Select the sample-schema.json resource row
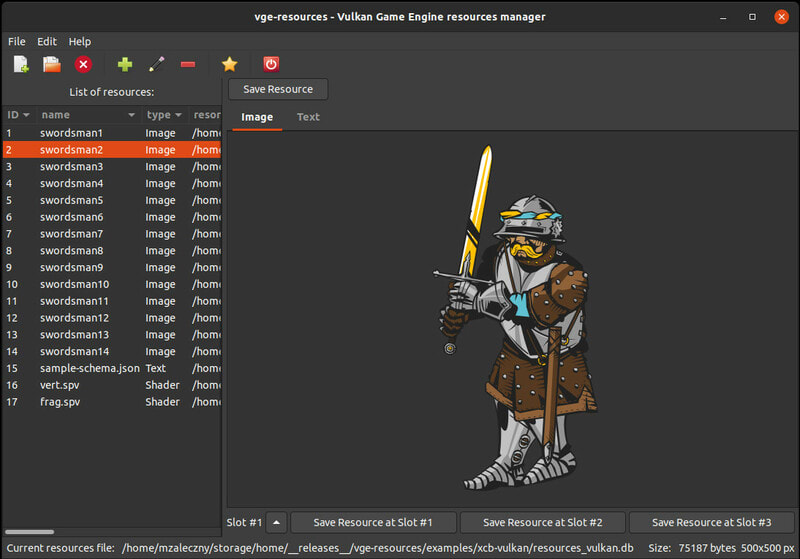Image resolution: width=800 pixels, height=559 pixels. tap(90, 368)
